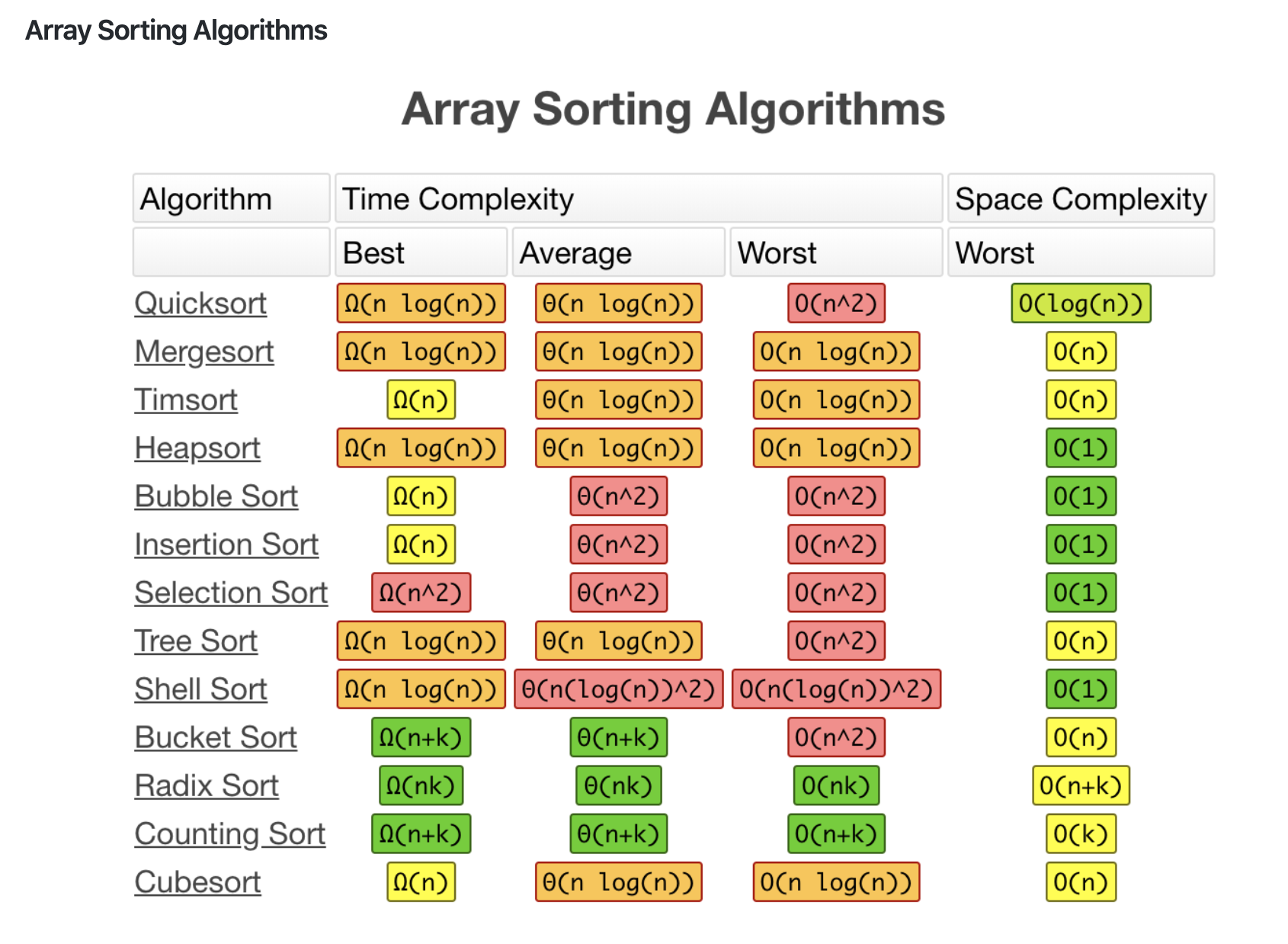Click the Time Complexity header cell
The image size is (1288, 944).
pos(639,199)
